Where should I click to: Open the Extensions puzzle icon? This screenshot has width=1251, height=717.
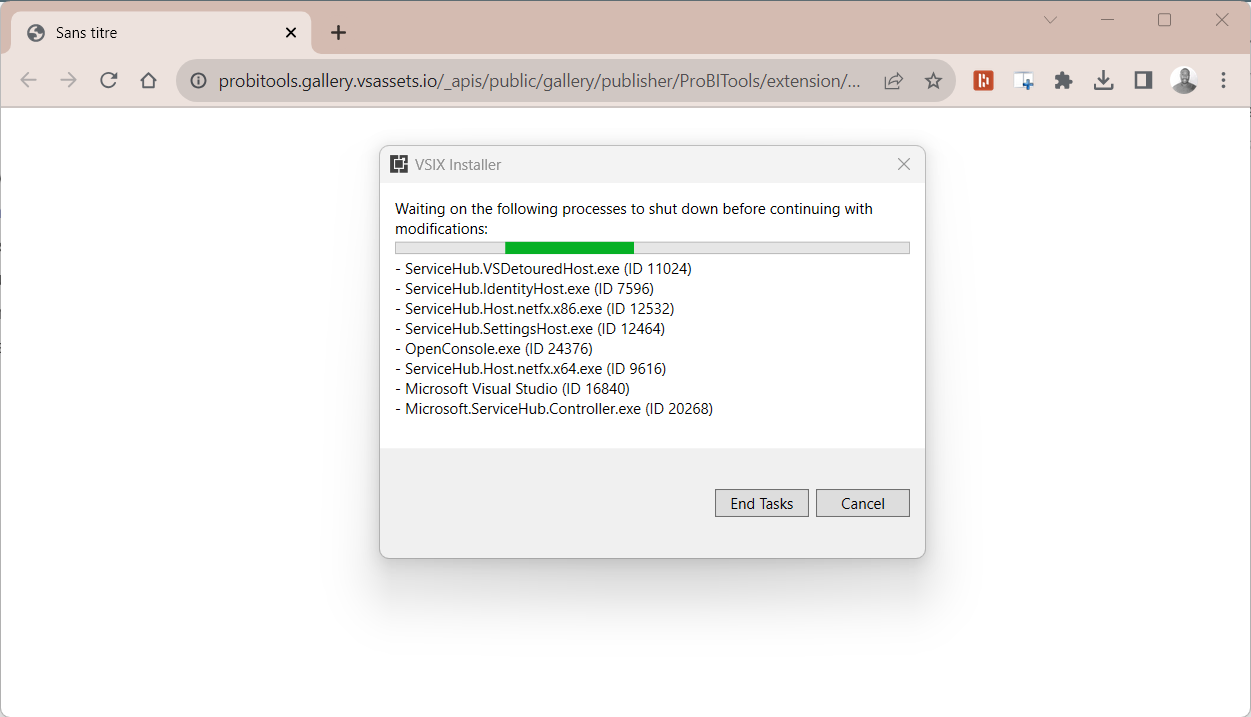point(1063,81)
